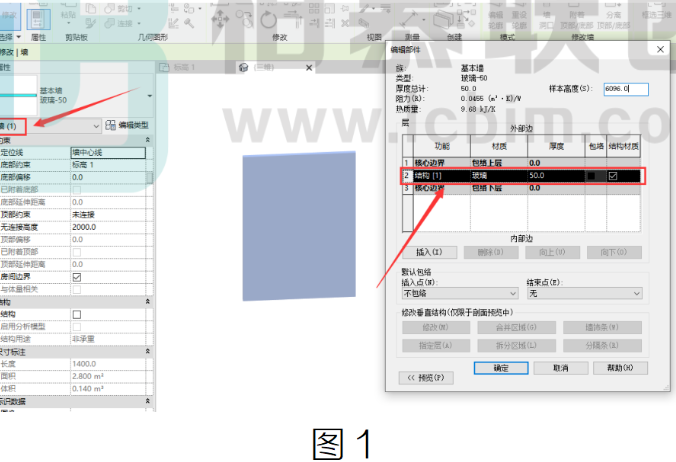The height and width of the screenshot is (462, 676).
Task: Open the 基本墙 玻璃-50 type selector dropdown
Action: pyautogui.click(x=149, y=96)
